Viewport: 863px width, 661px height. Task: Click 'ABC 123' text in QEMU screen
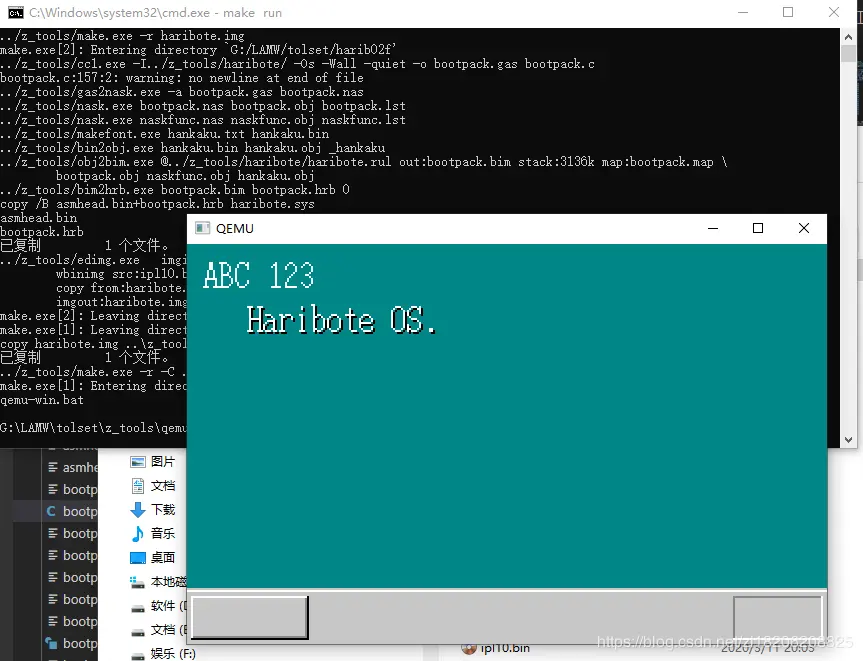click(x=259, y=275)
